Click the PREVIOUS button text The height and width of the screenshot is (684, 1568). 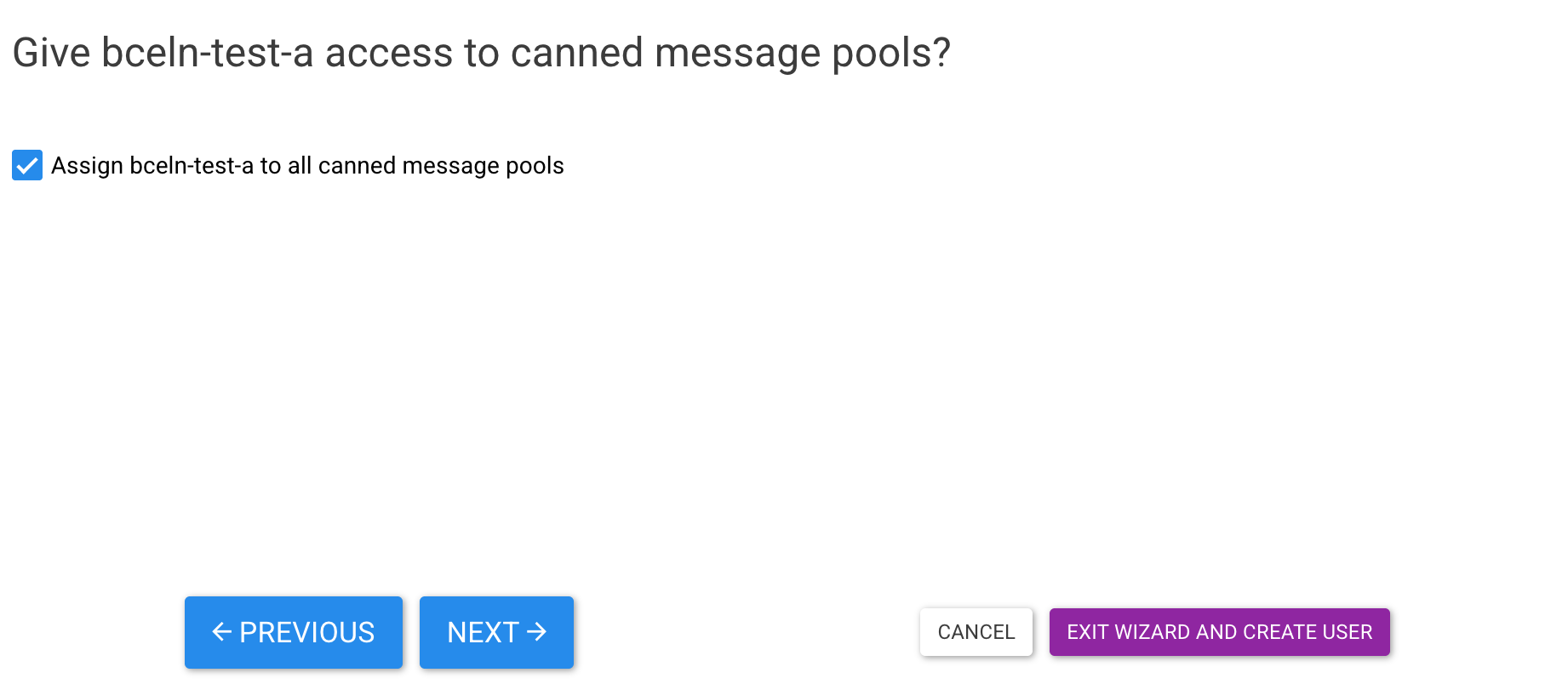pos(306,632)
